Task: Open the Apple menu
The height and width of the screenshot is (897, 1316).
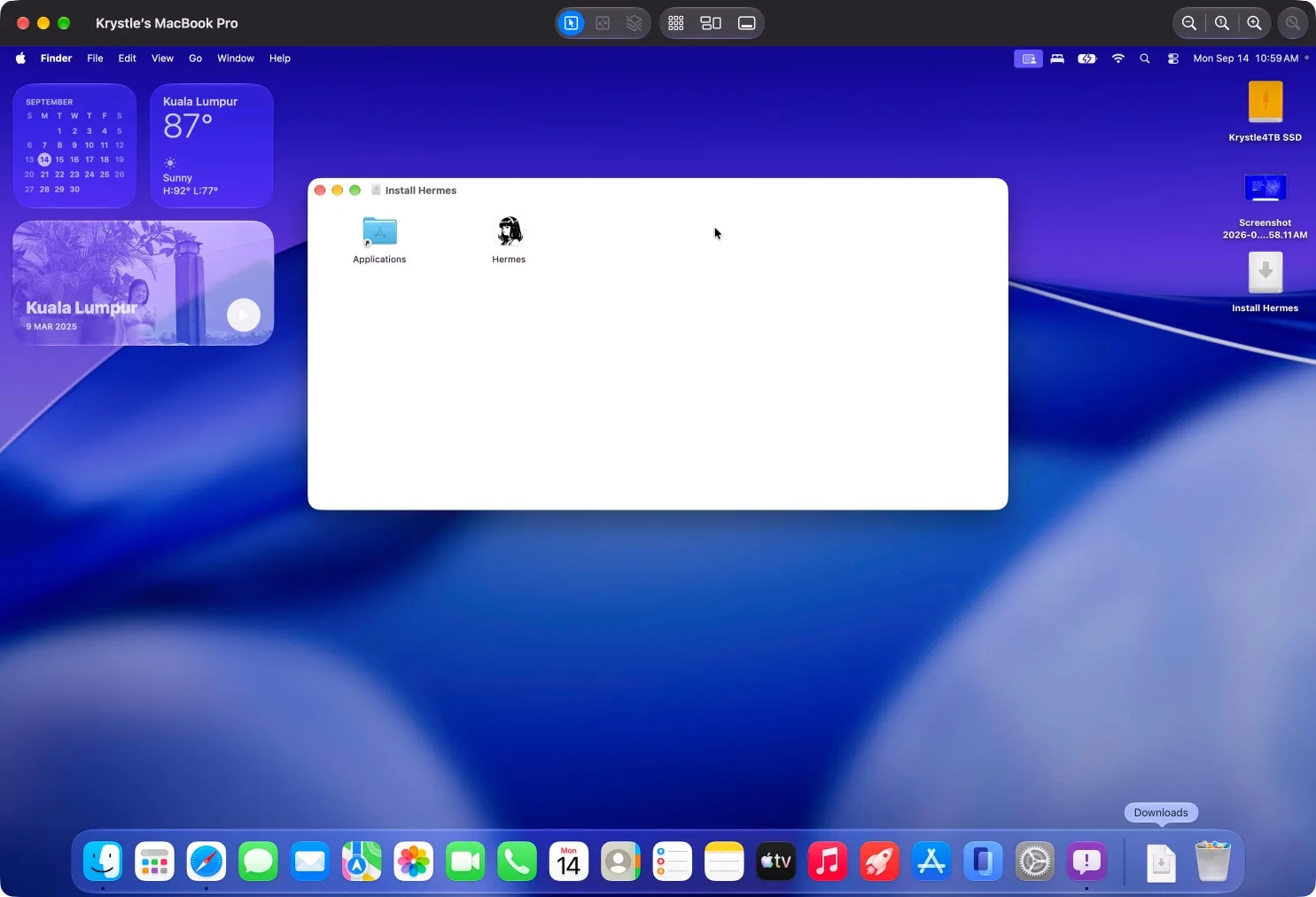Action: point(20,58)
